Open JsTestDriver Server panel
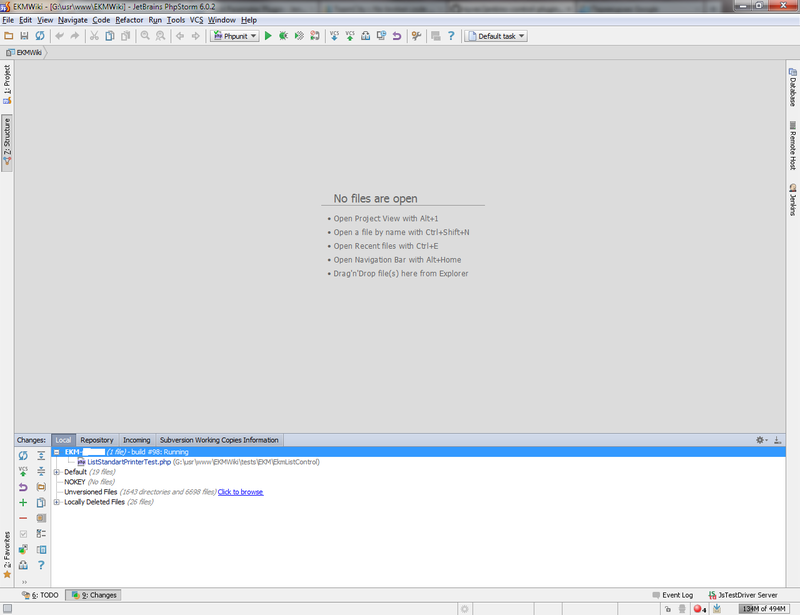 (x=743, y=595)
